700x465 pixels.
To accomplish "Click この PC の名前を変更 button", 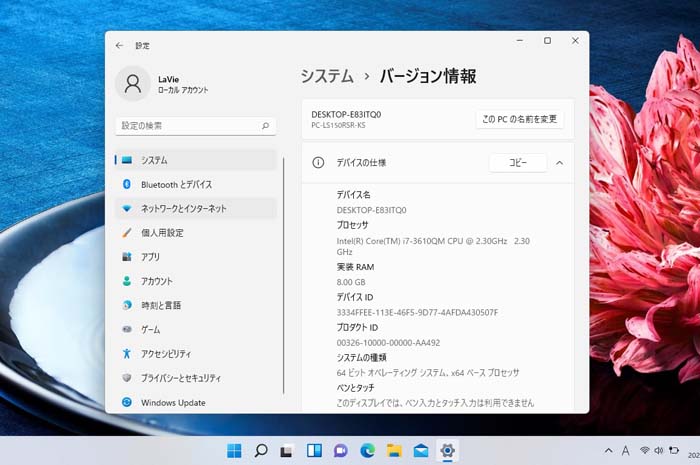I will point(520,119).
